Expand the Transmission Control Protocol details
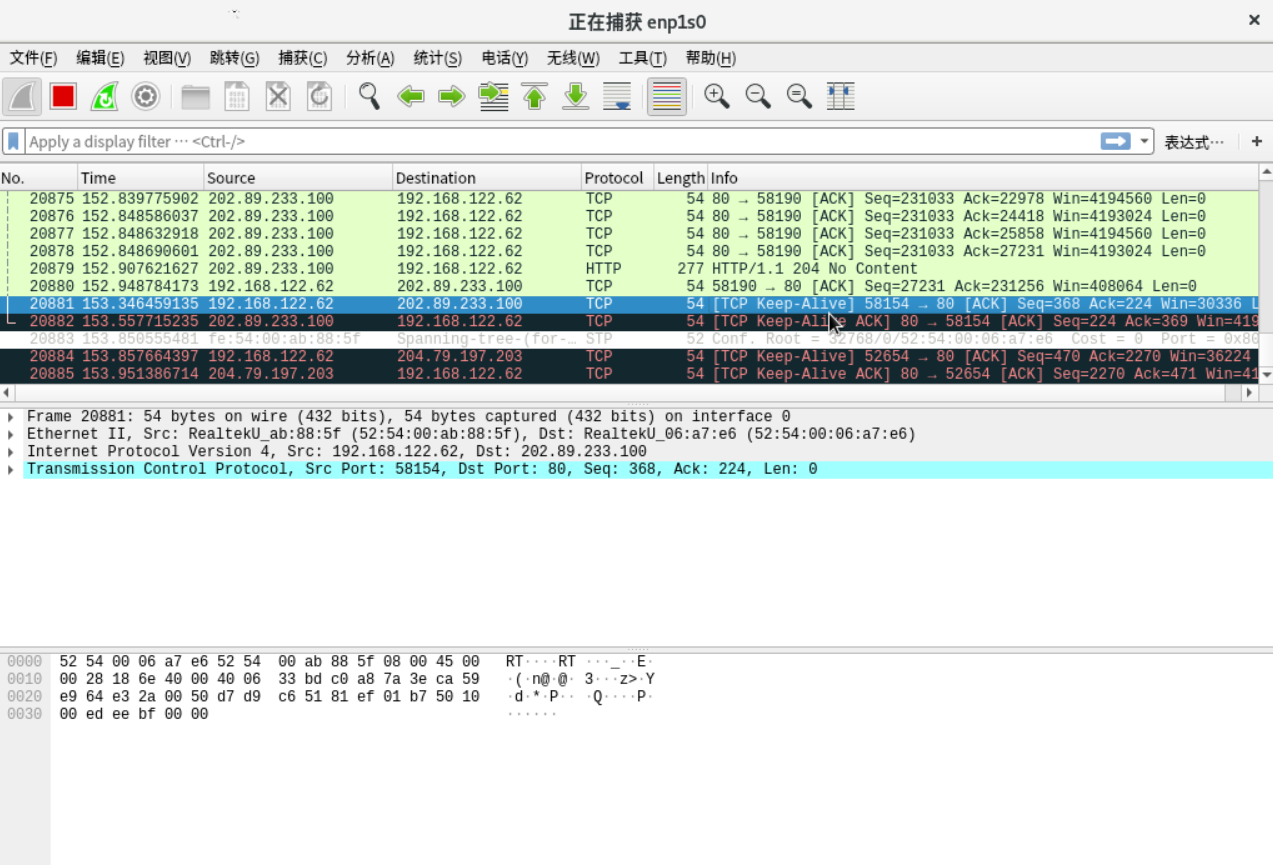Screen dimensions: 1273x865 (x=10, y=468)
